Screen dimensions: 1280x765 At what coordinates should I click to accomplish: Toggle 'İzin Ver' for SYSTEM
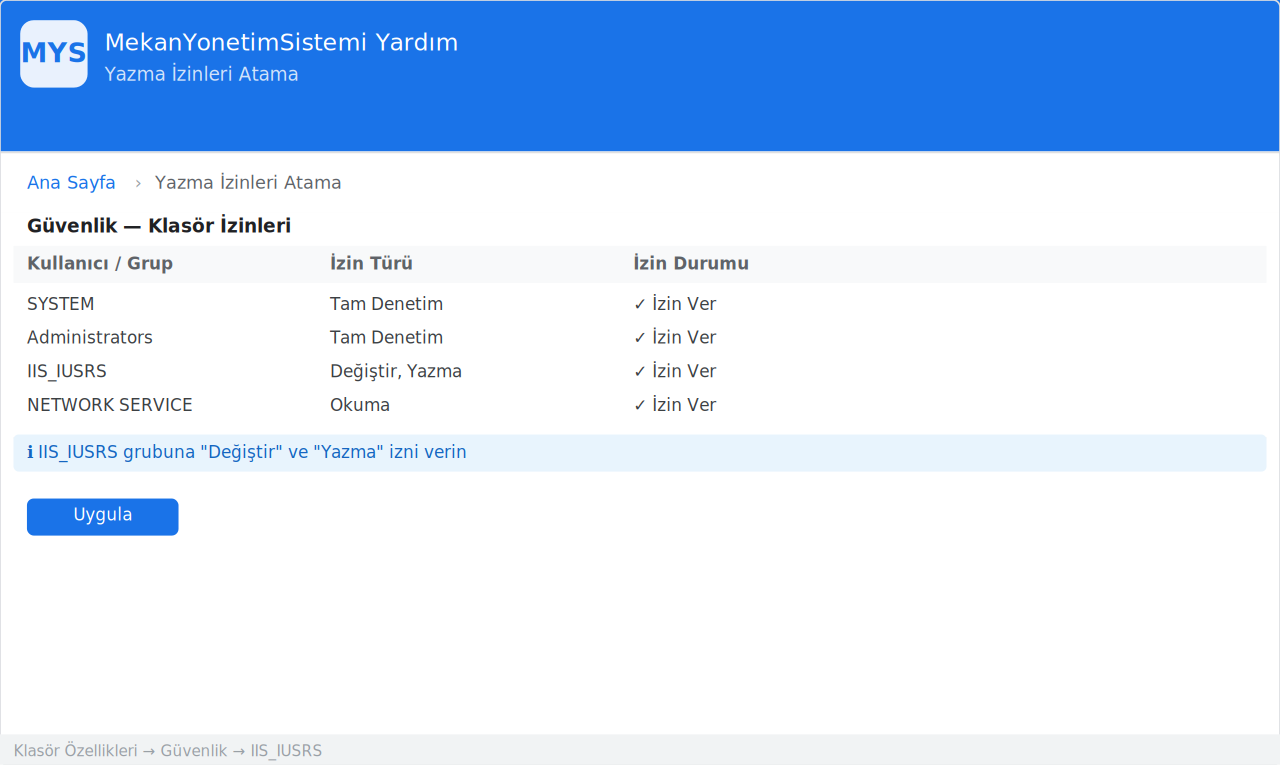click(x=675, y=304)
